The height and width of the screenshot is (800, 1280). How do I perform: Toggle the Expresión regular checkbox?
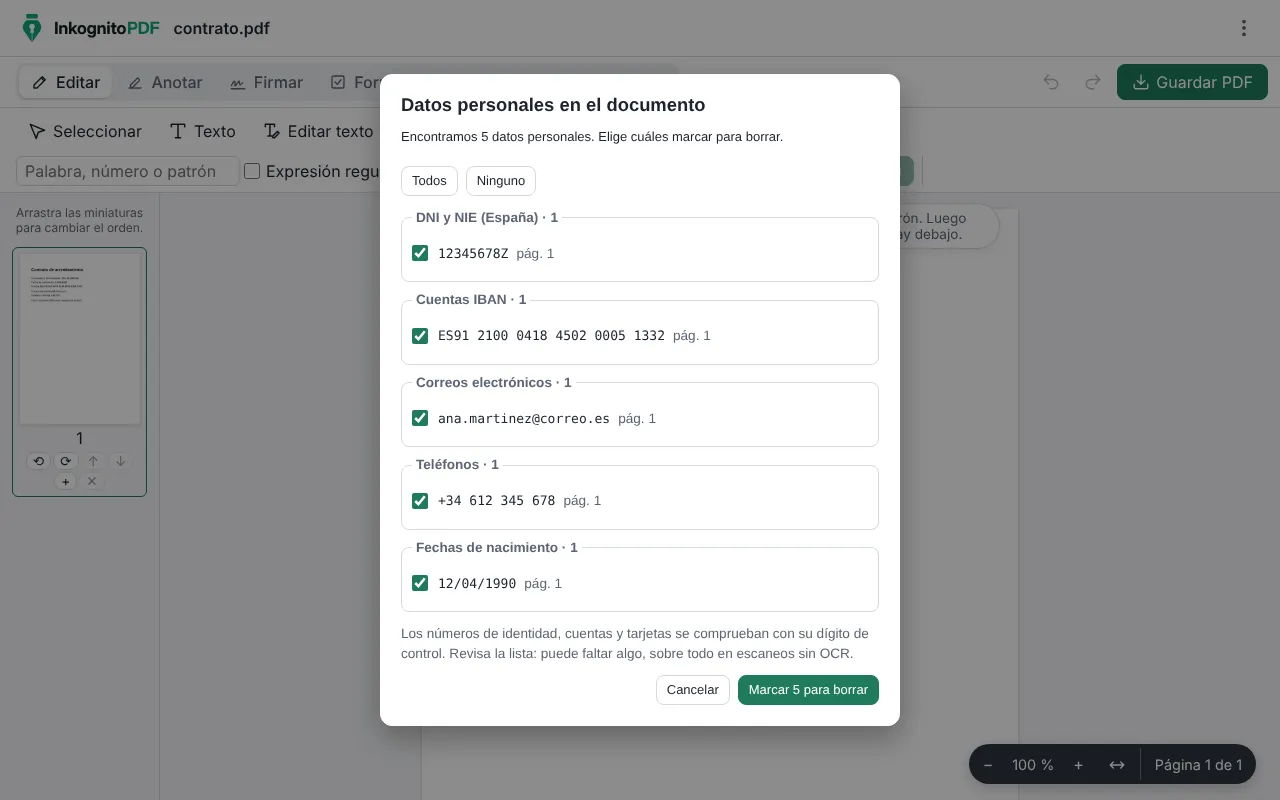pos(252,171)
